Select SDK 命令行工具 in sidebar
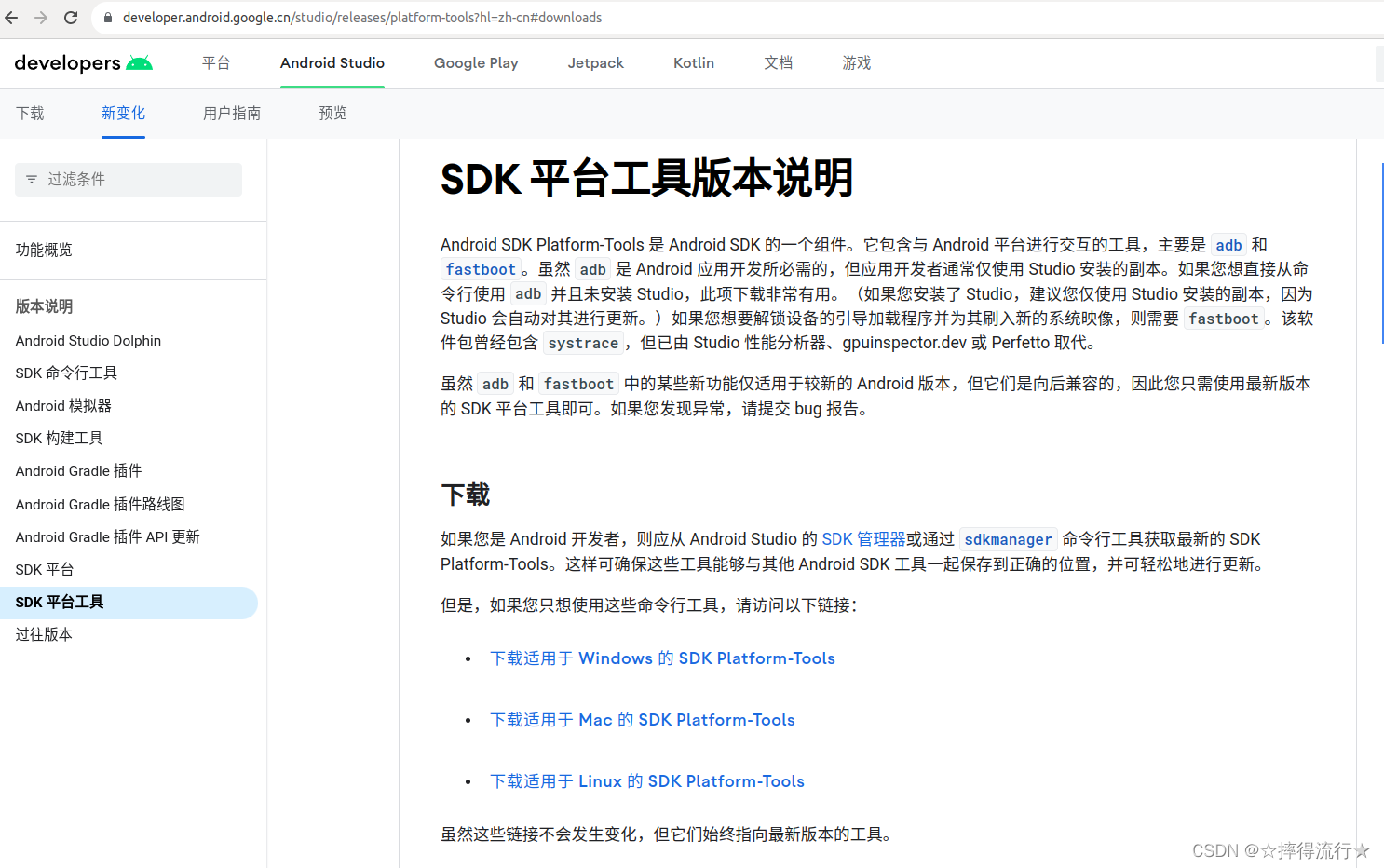The height and width of the screenshot is (868, 1384). (x=66, y=373)
